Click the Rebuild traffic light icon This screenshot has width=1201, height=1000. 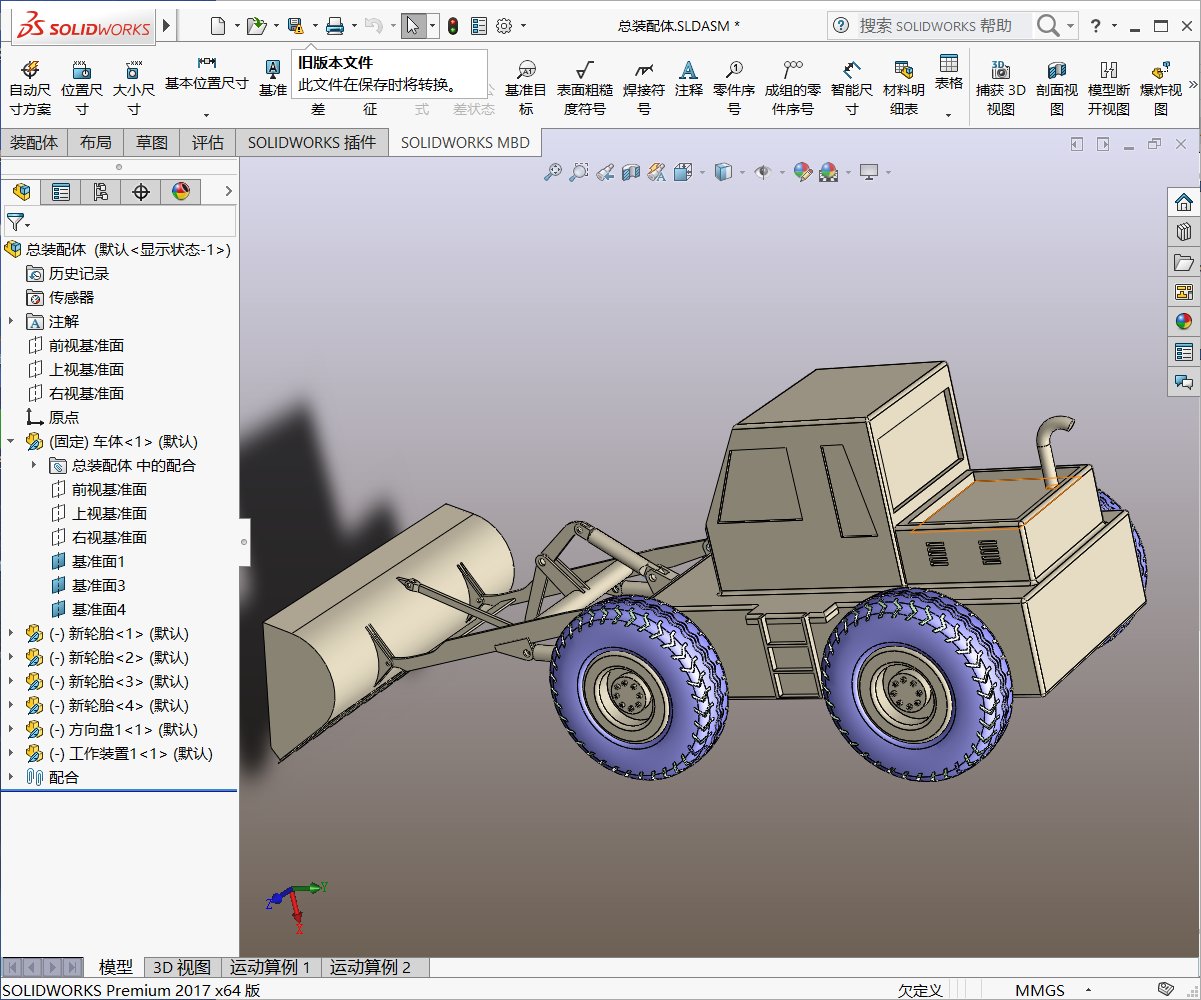tap(453, 25)
